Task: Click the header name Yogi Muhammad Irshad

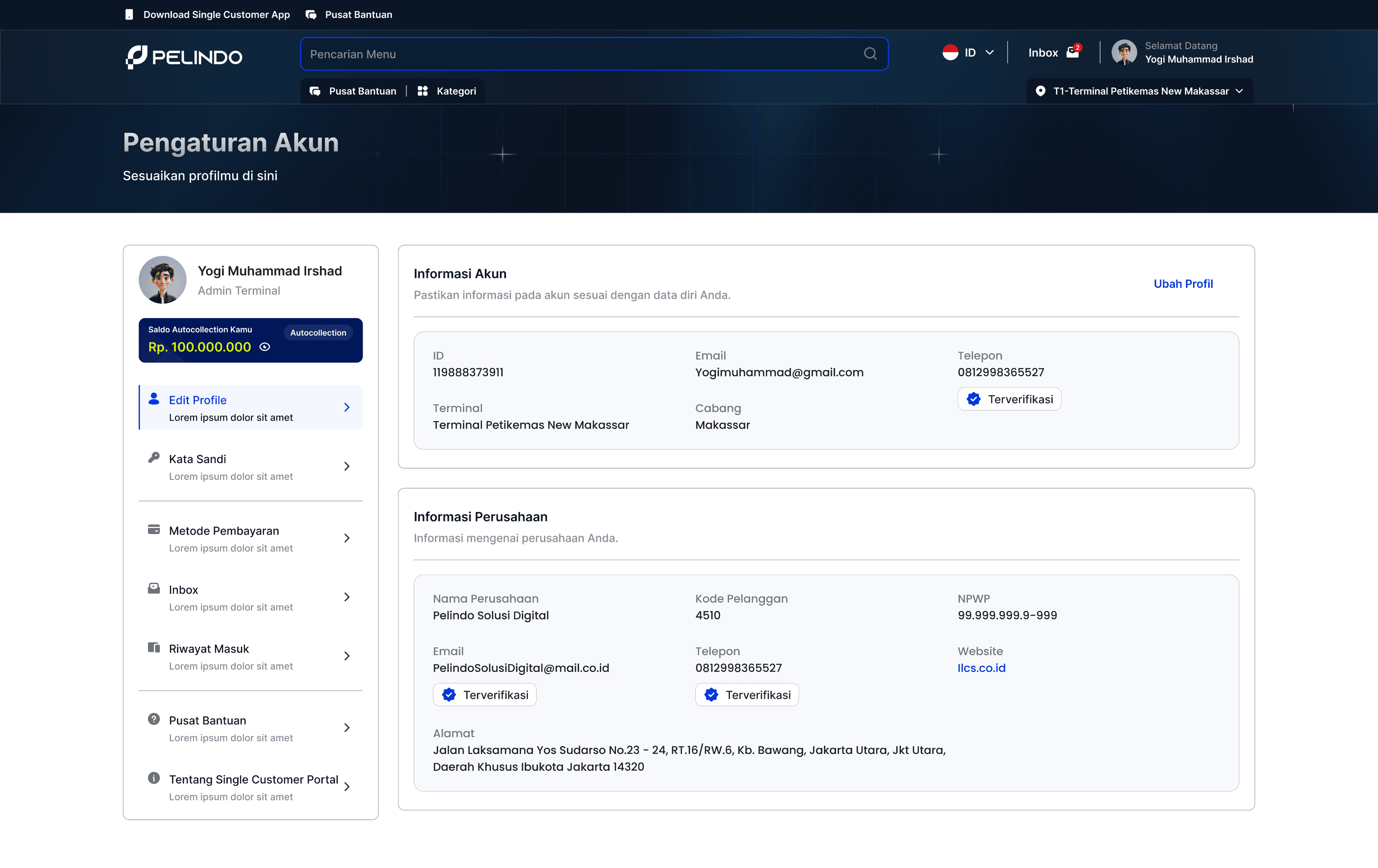Action: click(x=1199, y=59)
